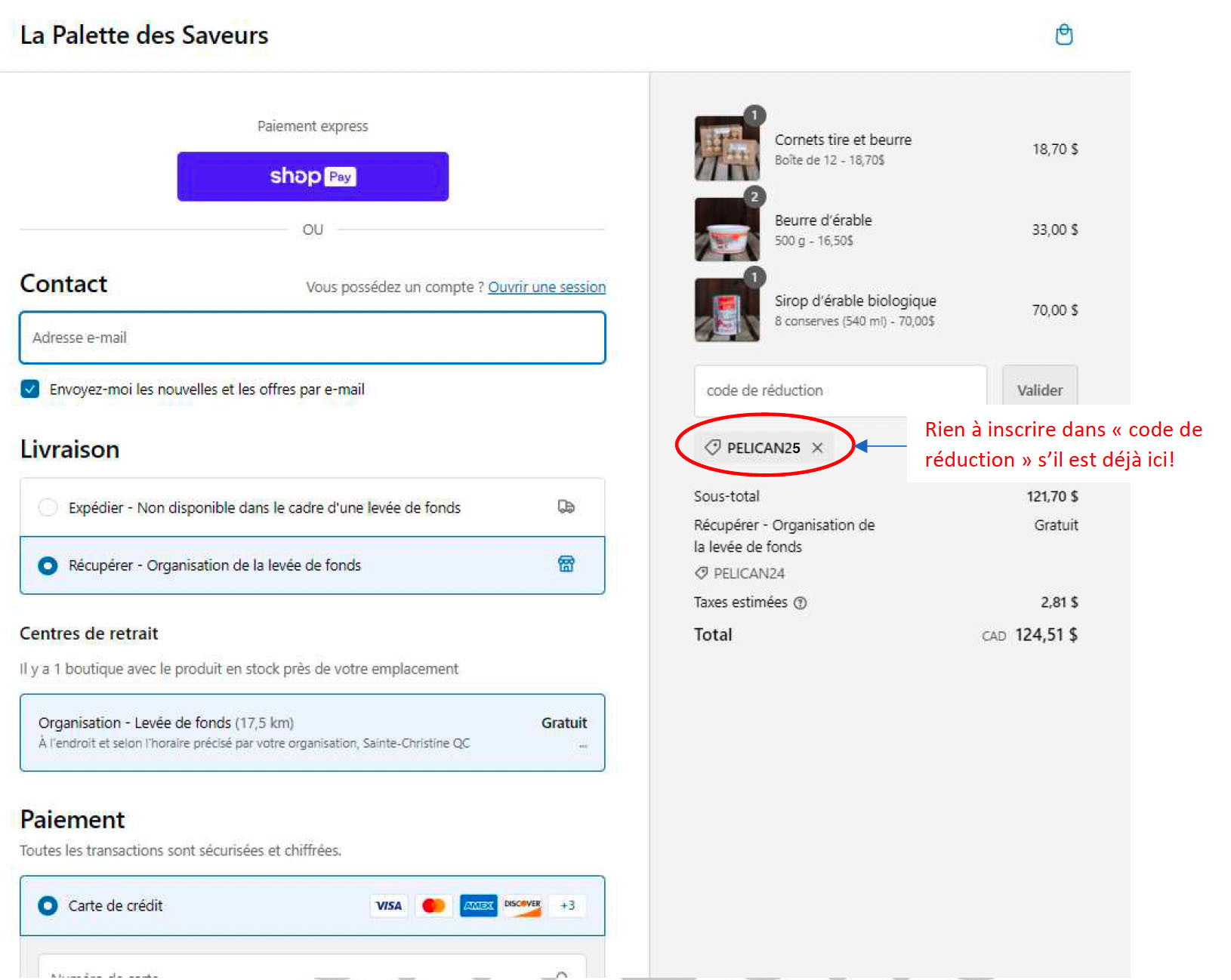Uncheck Envoyez-moi les nouvelles et offres
Screen dimensions: 1231x980
tap(30, 389)
